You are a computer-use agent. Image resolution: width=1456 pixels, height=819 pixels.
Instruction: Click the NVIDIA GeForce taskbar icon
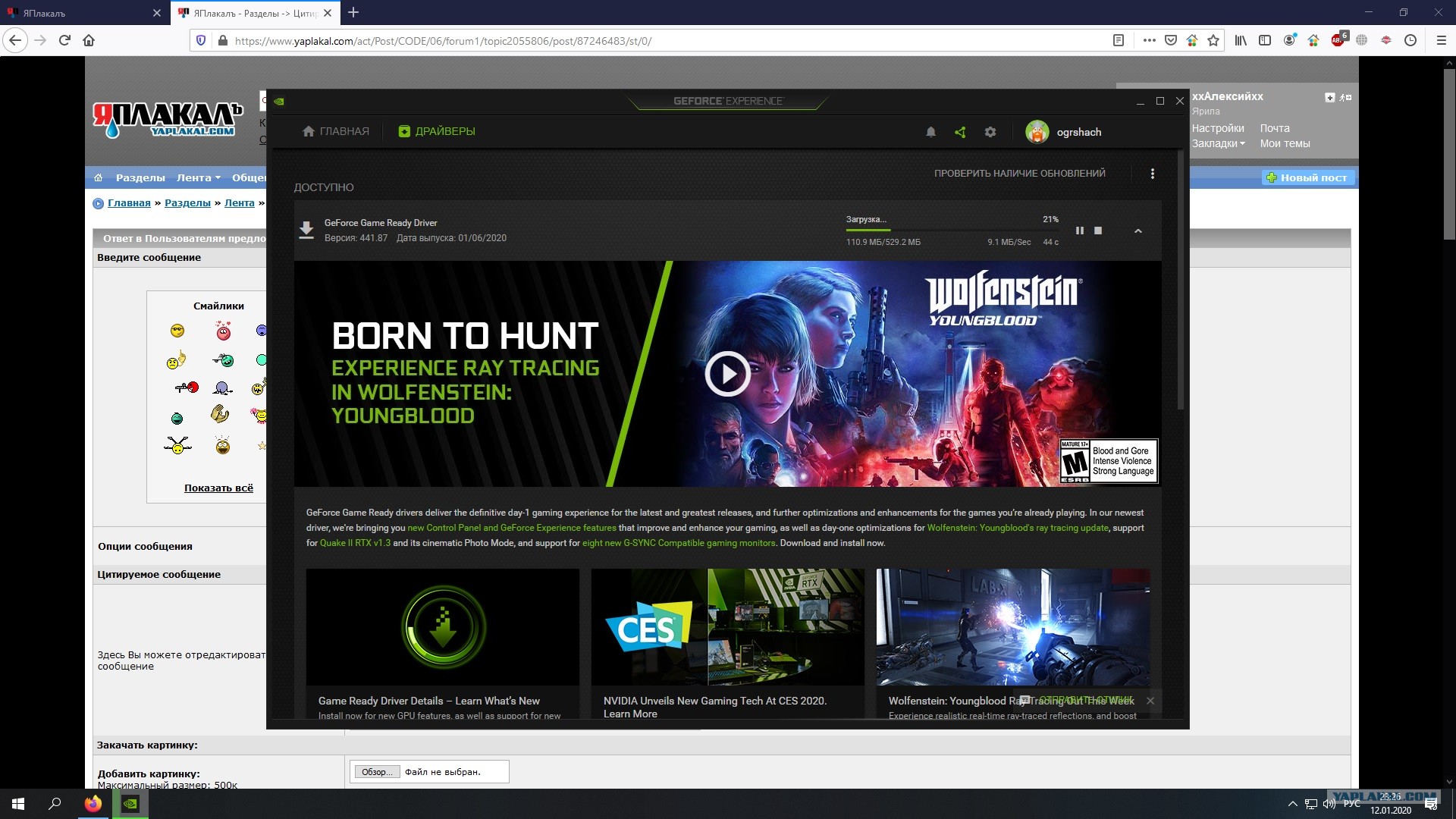pyautogui.click(x=130, y=804)
